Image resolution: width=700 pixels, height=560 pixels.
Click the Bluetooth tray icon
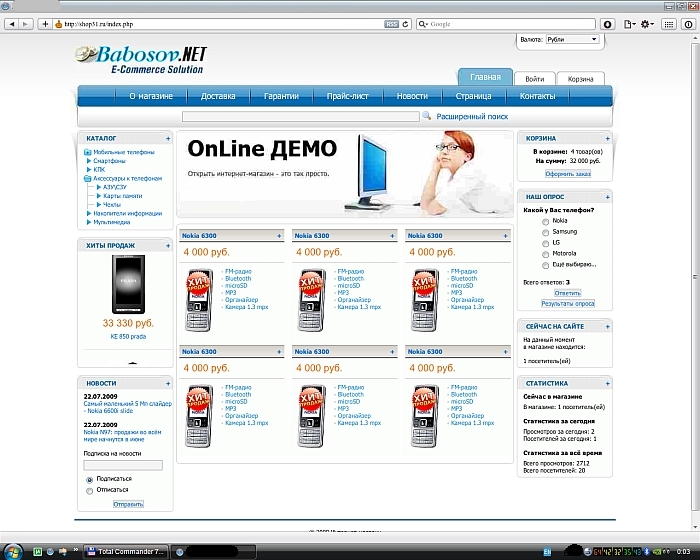pyautogui.click(x=646, y=552)
